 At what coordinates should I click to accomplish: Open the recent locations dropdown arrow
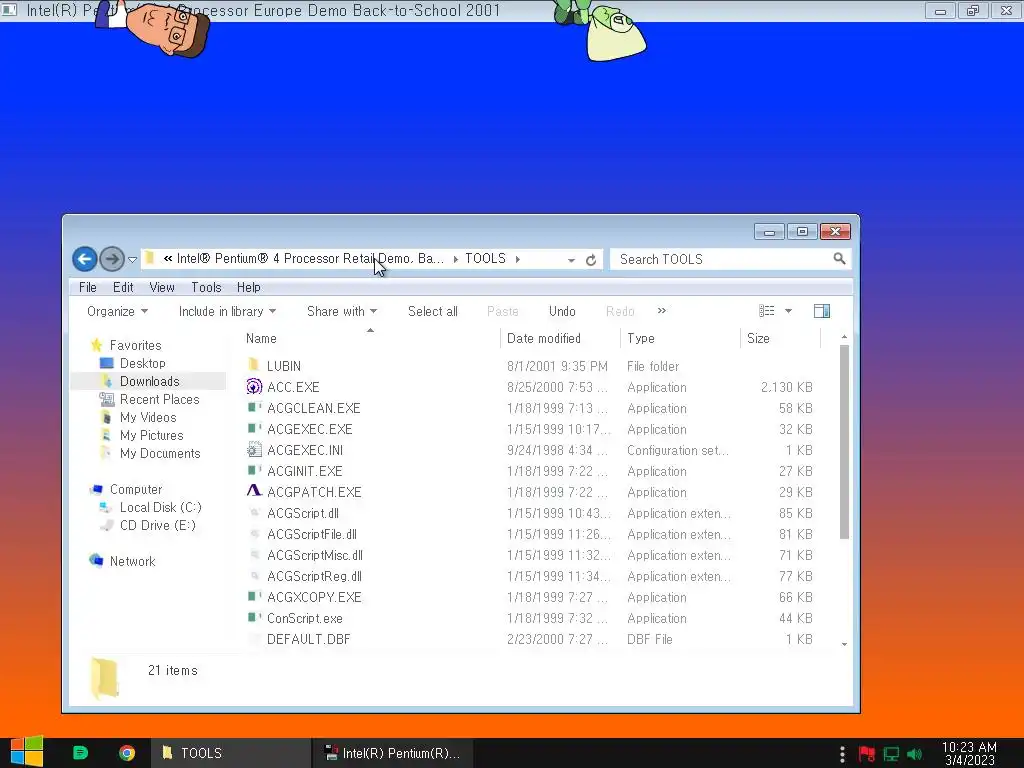(x=133, y=260)
